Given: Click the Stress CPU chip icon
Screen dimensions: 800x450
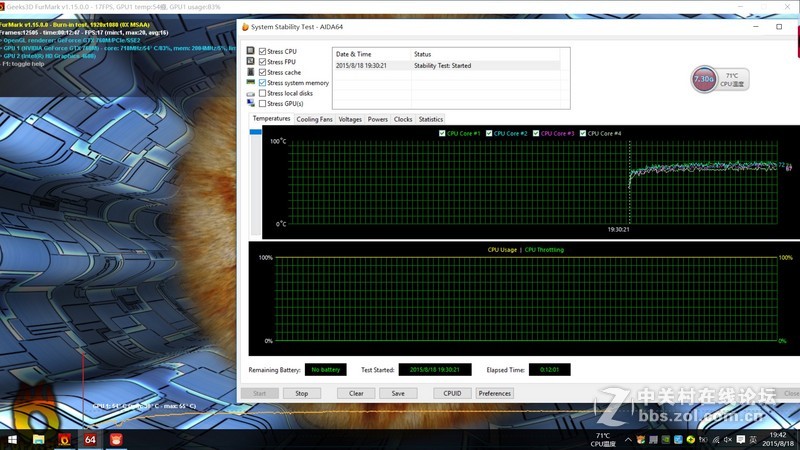Looking at the screenshot, I should pyautogui.click(x=250, y=51).
